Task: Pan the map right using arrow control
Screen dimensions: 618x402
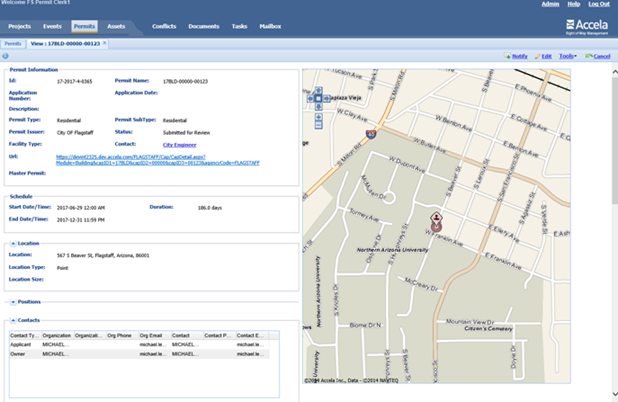Action: [326, 99]
